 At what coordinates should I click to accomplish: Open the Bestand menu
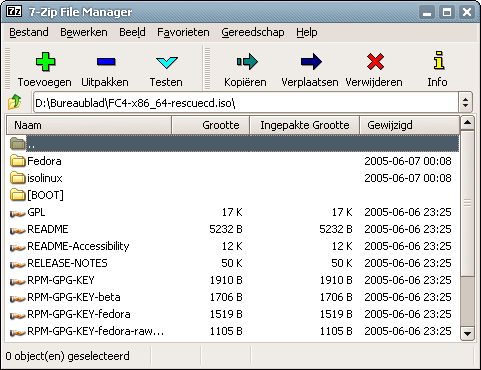tap(29, 32)
